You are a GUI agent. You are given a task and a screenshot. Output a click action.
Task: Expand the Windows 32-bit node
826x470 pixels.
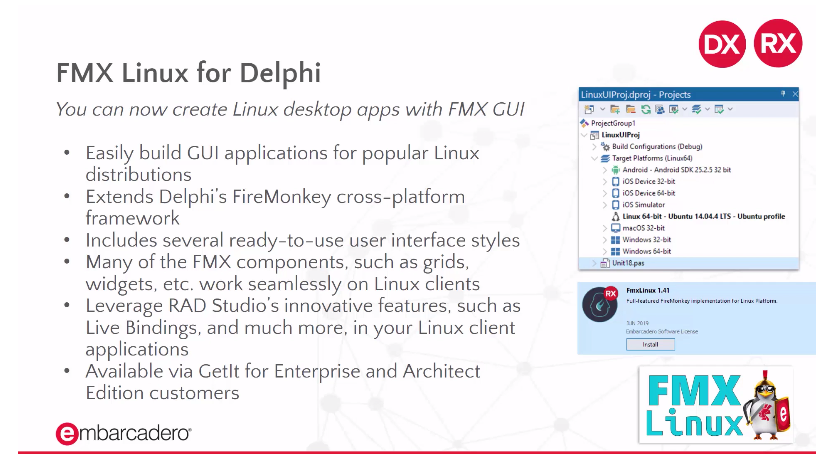[x=605, y=239]
